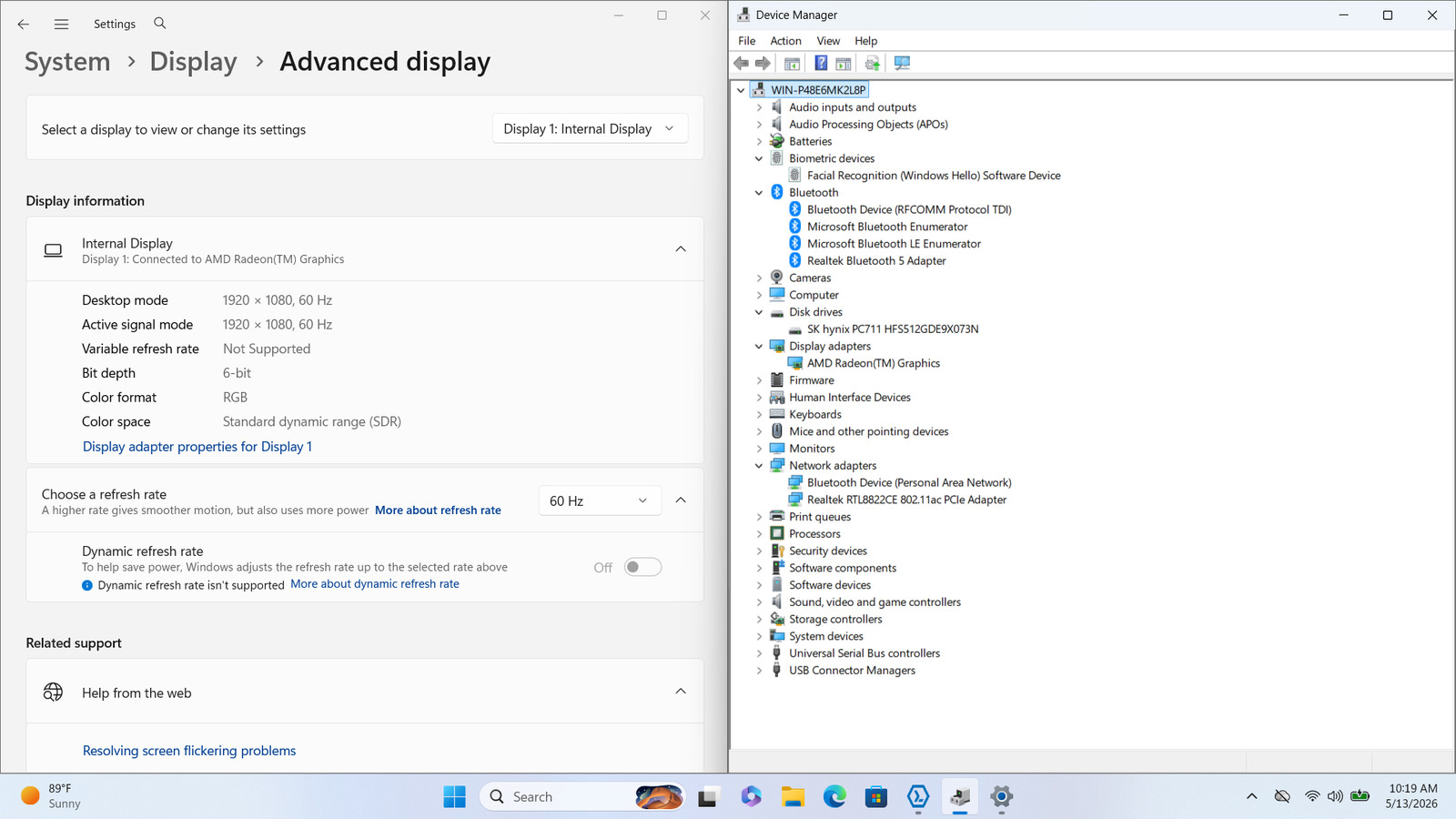Open Resolving screen flickering problems link
1456x819 pixels.
[x=189, y=751]
